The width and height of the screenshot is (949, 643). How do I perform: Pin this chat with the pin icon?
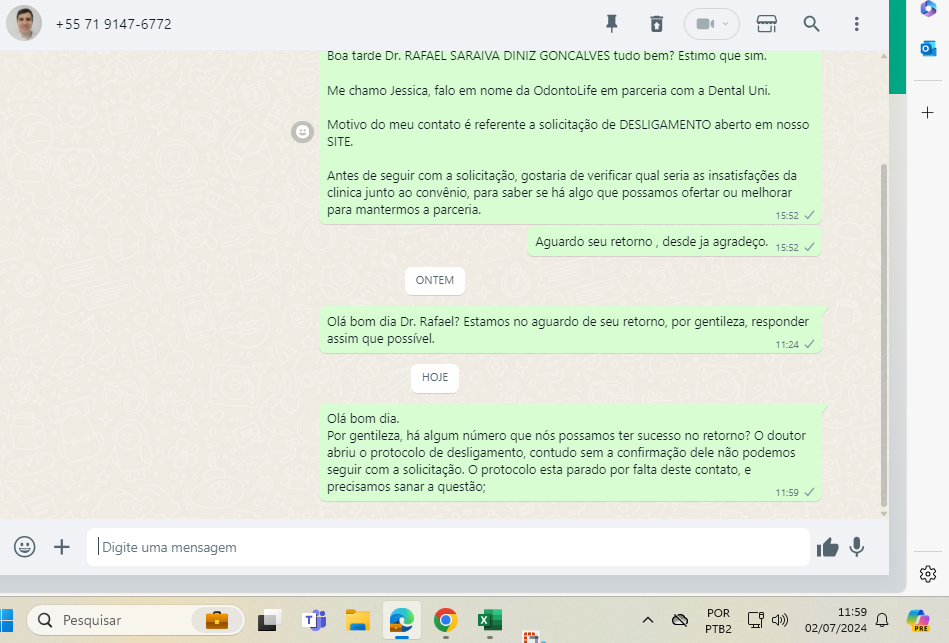pyautogui.click(x=611, y=24)
